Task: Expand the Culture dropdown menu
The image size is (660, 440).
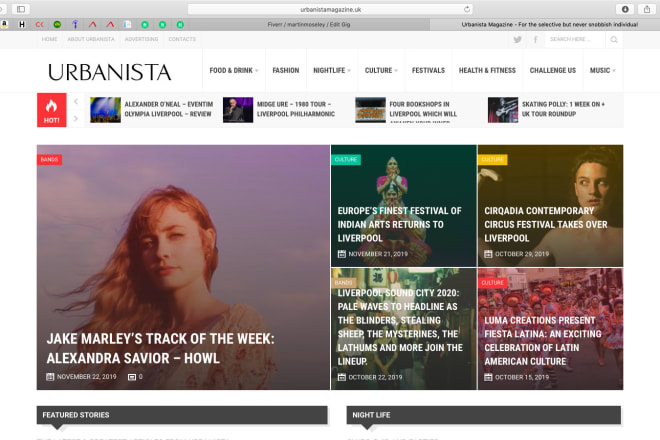Action: point(381,70)
